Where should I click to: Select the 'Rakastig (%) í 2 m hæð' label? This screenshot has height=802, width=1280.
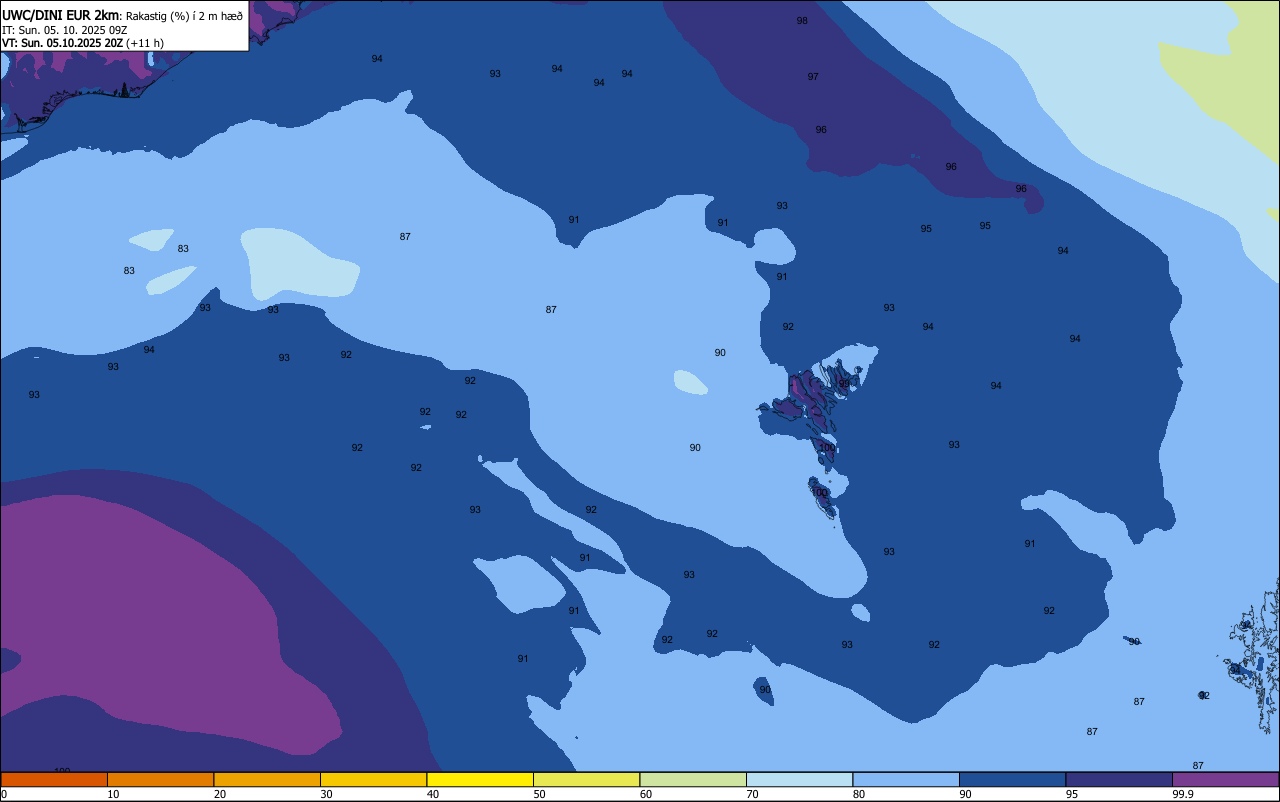(x=184, y=16)
